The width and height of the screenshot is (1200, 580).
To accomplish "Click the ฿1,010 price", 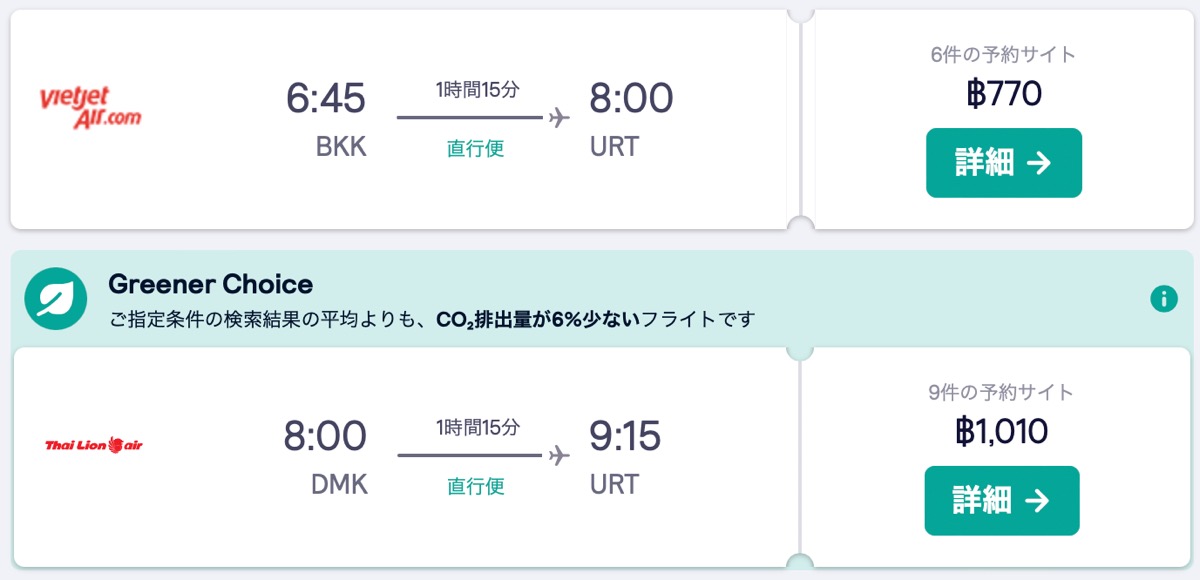I will (x=1002, y=432).
